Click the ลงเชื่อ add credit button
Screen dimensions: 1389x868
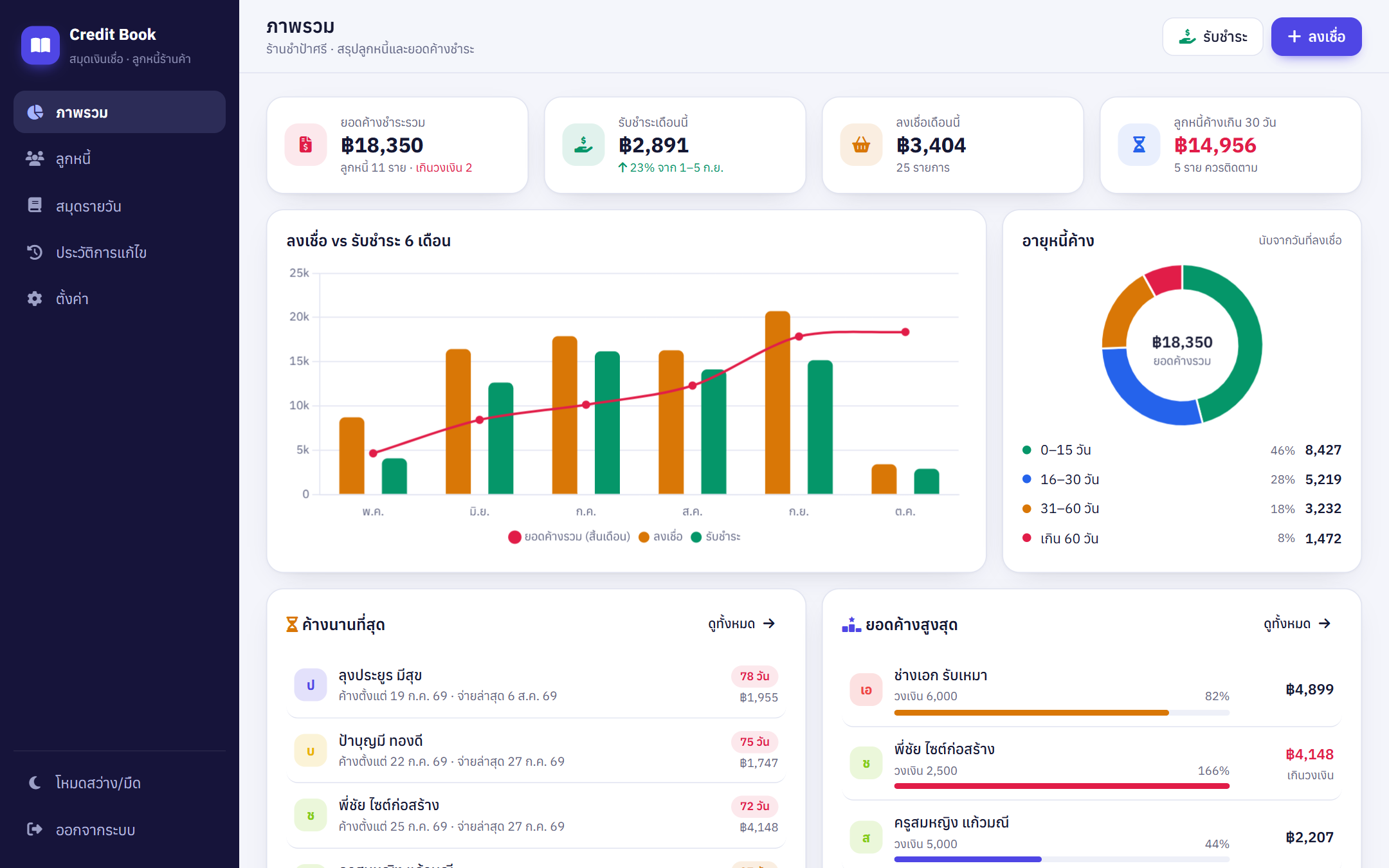click(x=1316, y=37)
